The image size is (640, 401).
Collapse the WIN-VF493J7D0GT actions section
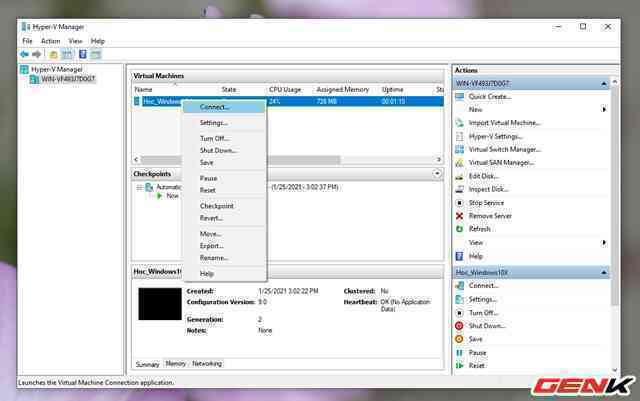click(x=604, y=84)
